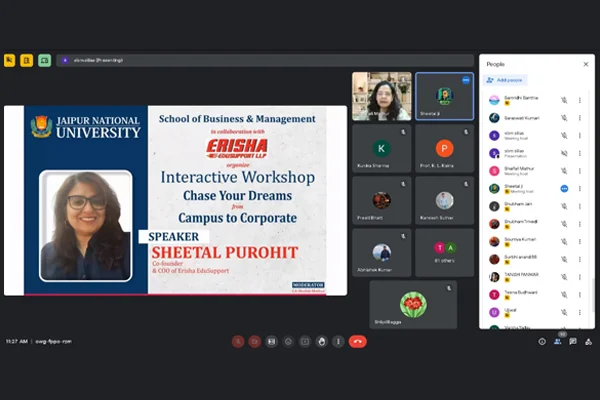Open more options for Surbhi anand 88

[580, 259]
